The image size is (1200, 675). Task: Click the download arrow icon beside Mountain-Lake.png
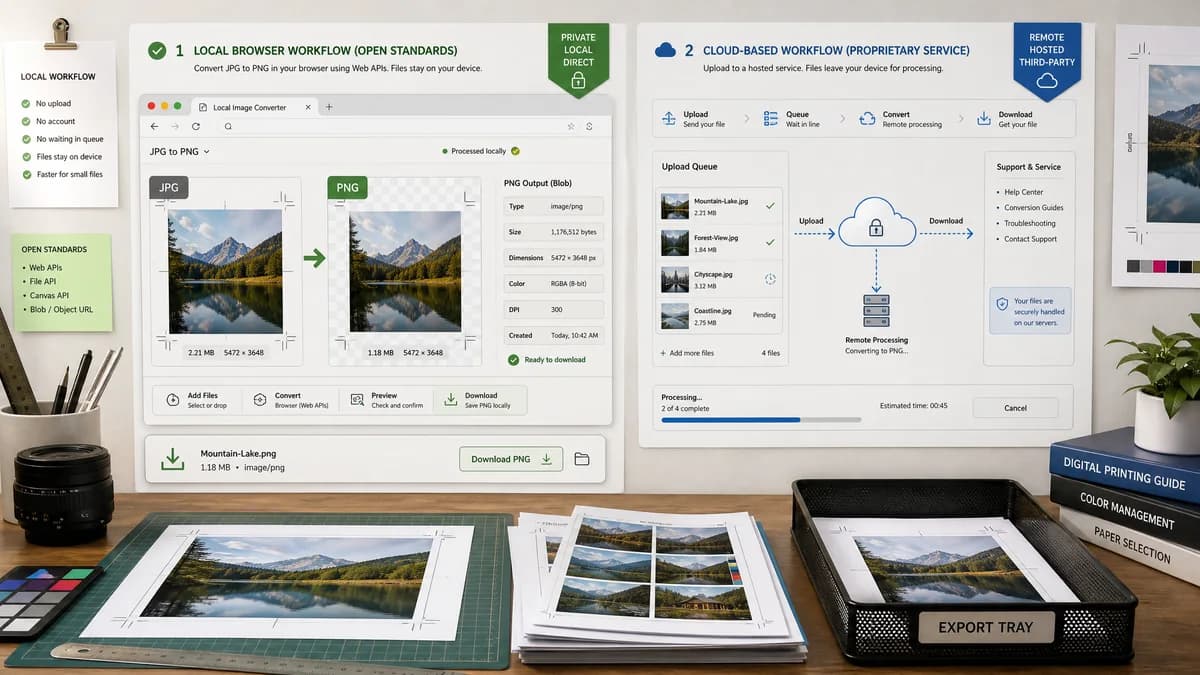(x=173, y=459)
